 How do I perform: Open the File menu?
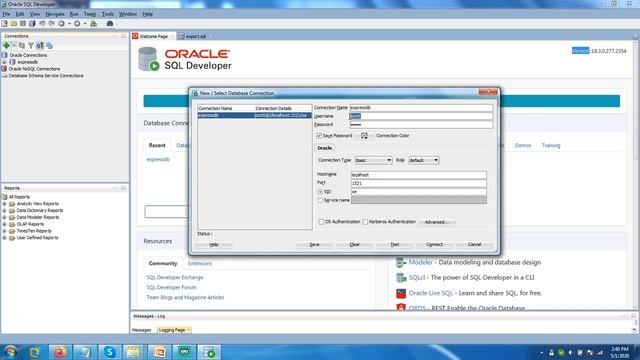coord(6,14)
